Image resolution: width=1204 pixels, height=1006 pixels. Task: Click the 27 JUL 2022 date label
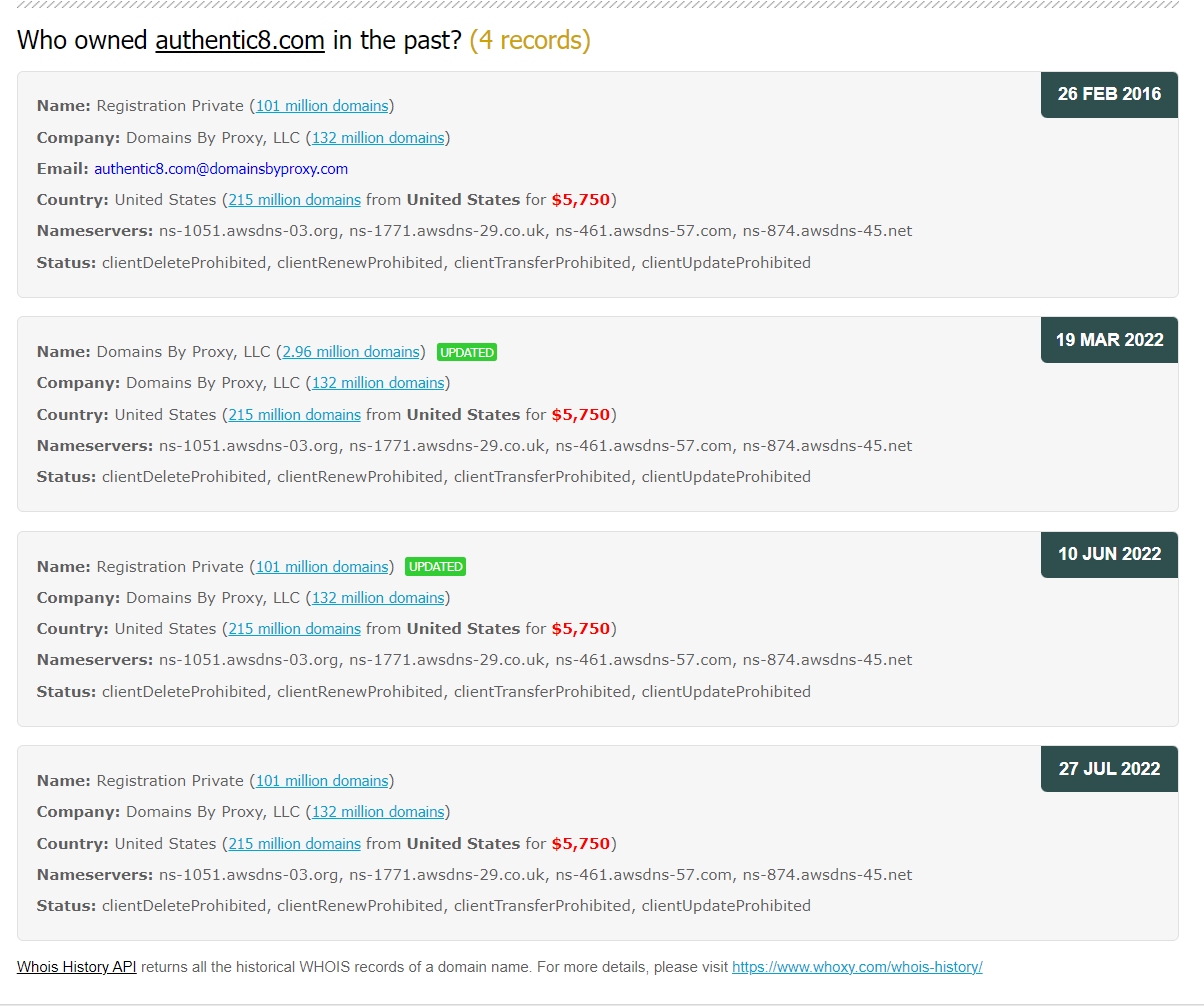click(x=1109, y=769)
